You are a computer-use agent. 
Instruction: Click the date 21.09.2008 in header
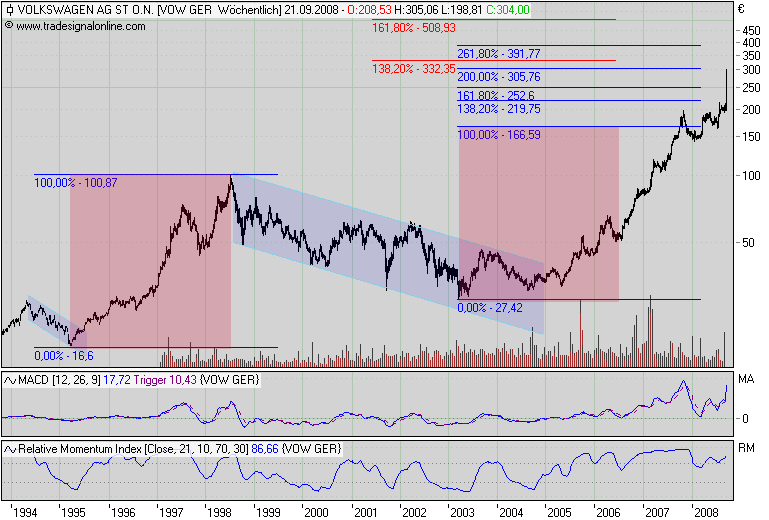click(x=311, y=10)
